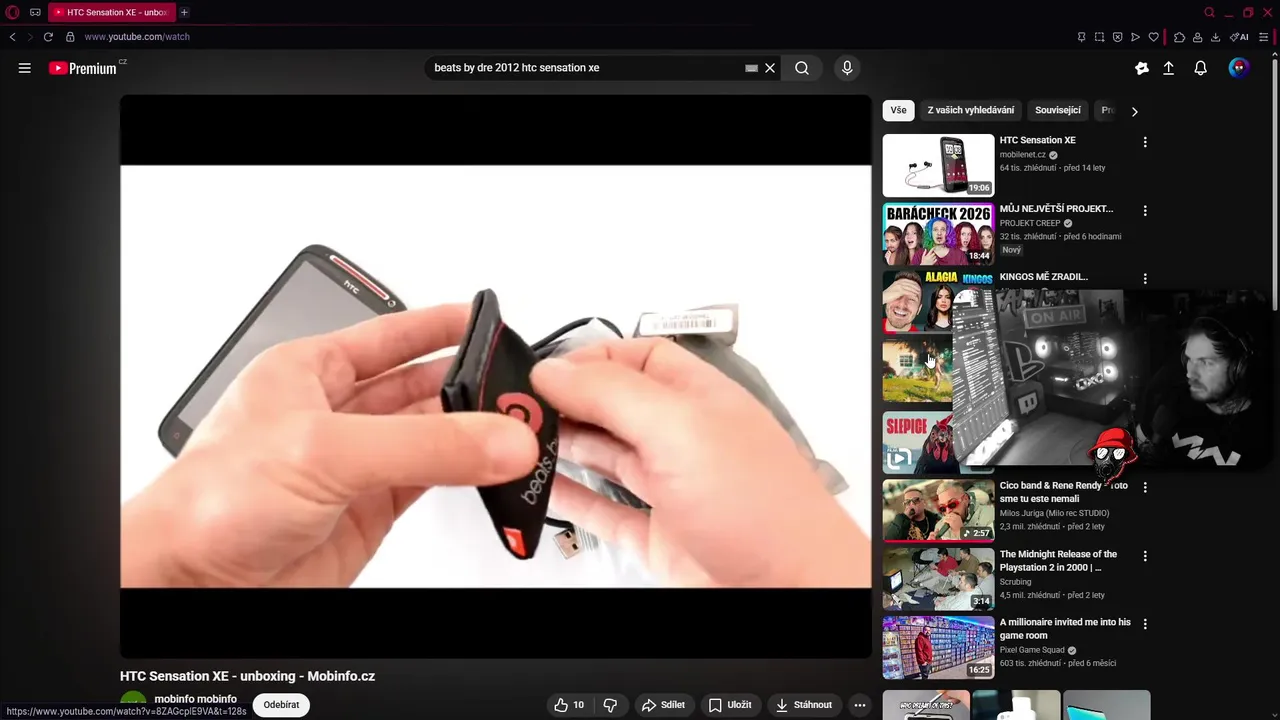Search in tabs magnifier icon

click(x=1209, y=12)
